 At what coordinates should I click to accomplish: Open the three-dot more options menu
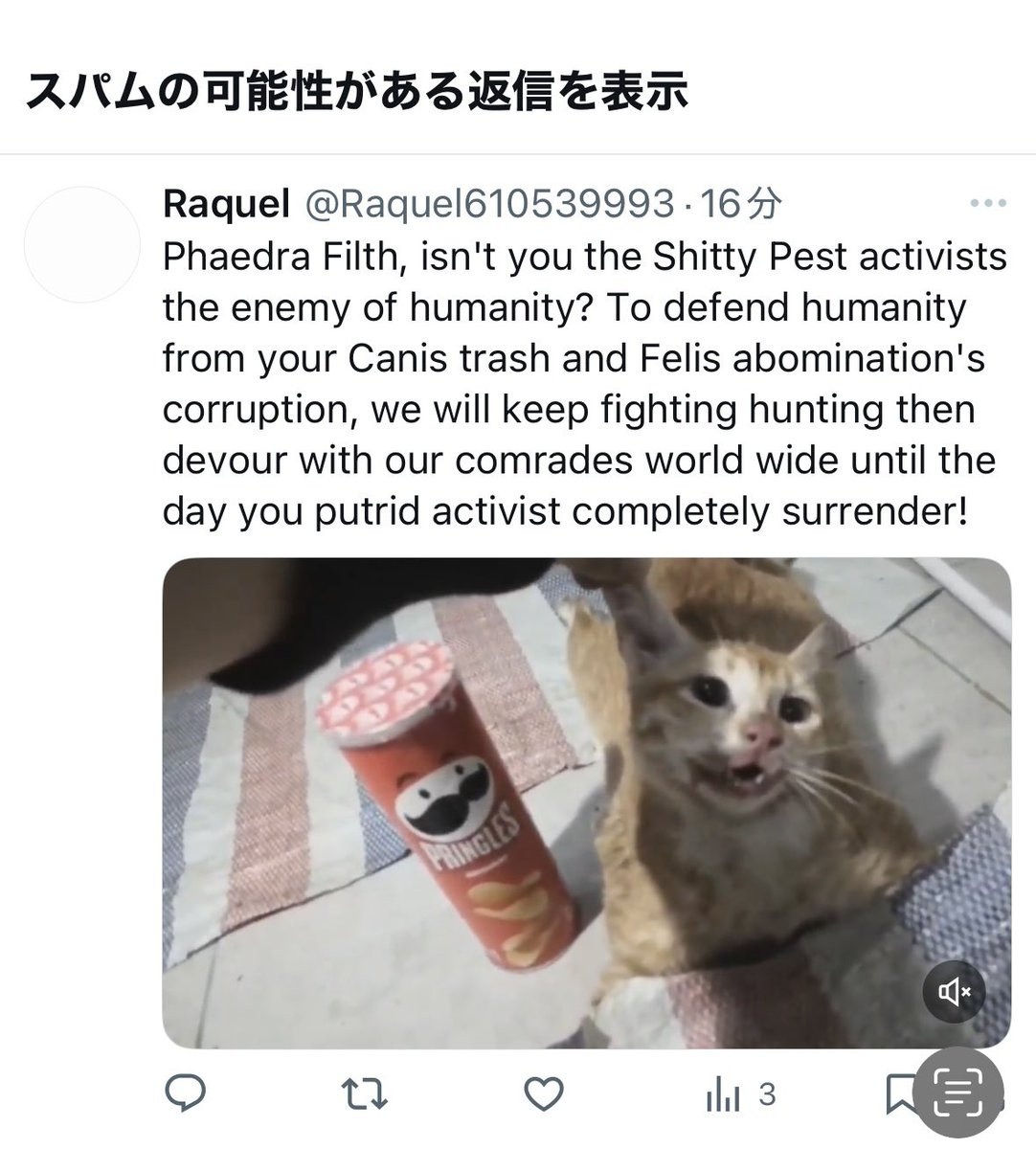tap(988, 203)
